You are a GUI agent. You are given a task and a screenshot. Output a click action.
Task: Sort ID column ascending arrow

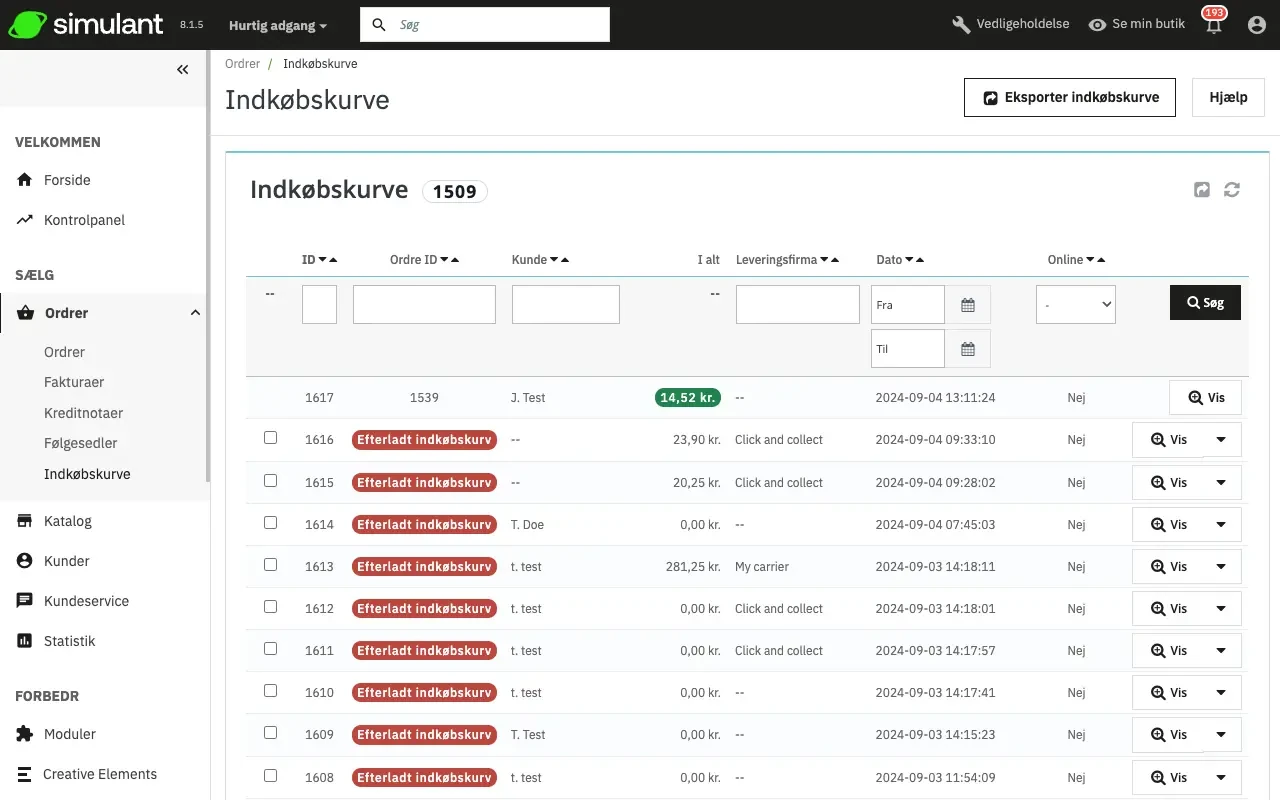click(333, 260)
